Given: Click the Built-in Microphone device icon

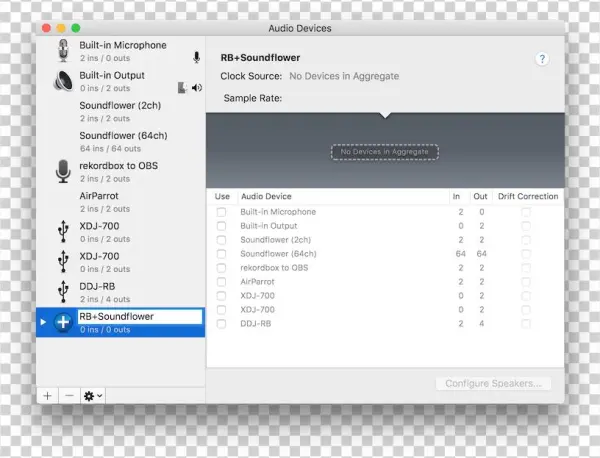Looking at the screenshot, I should coord(63,51).
